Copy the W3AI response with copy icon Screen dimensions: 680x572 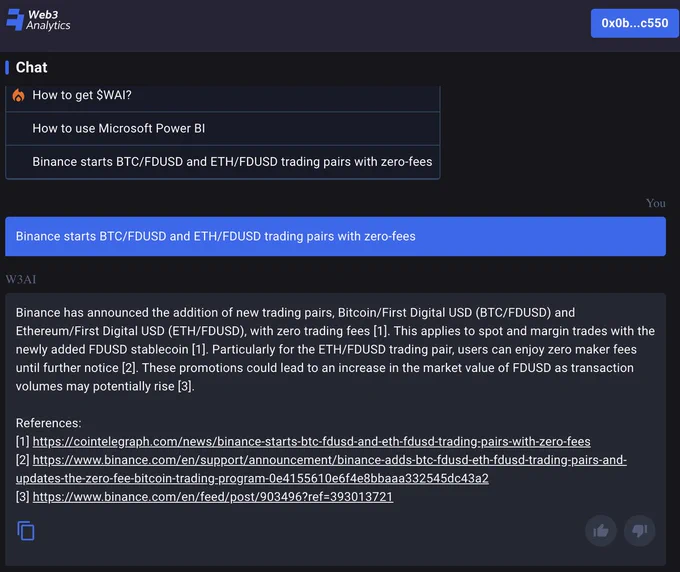pos(26,531)
